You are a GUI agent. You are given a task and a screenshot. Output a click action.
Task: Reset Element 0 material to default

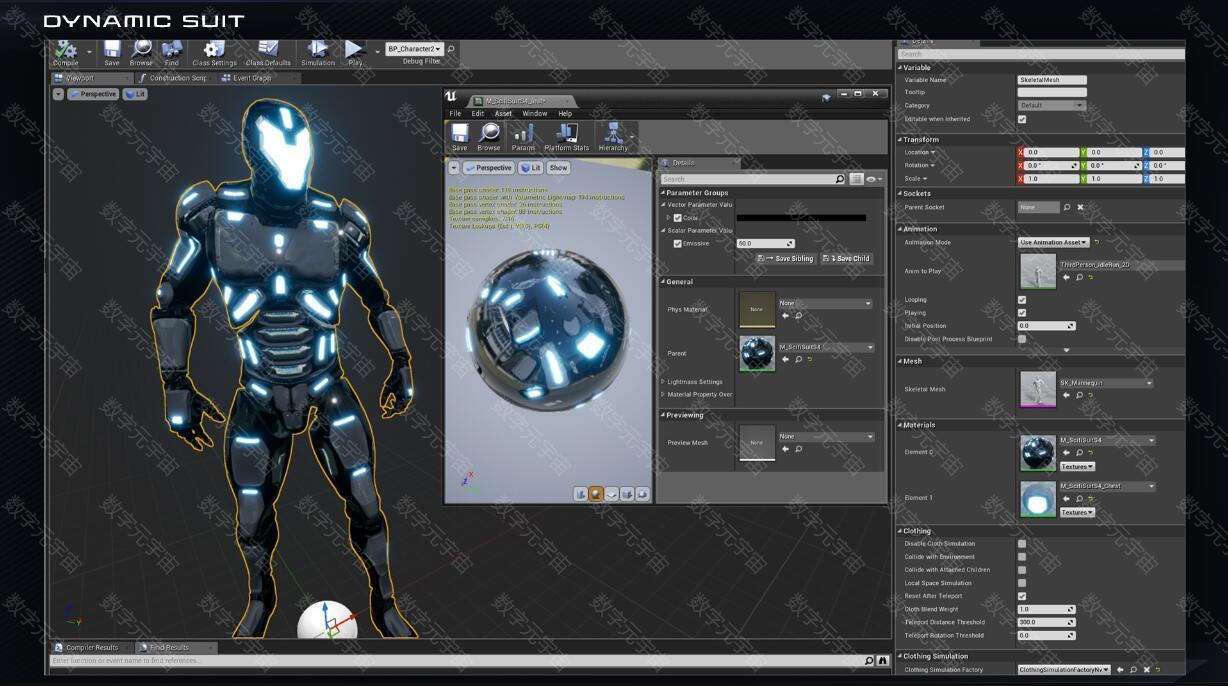click(x=1090, y=453)
